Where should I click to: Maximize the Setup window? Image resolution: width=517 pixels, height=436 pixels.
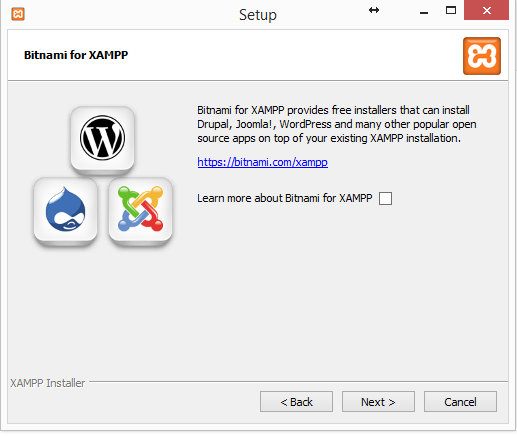(451, 10)
